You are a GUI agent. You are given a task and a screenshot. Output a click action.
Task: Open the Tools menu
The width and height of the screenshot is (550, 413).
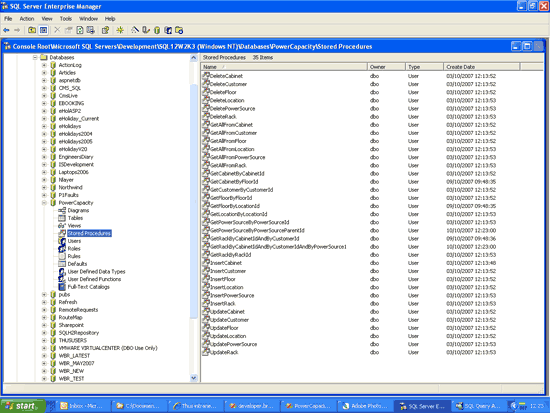[x=66, y=19]
